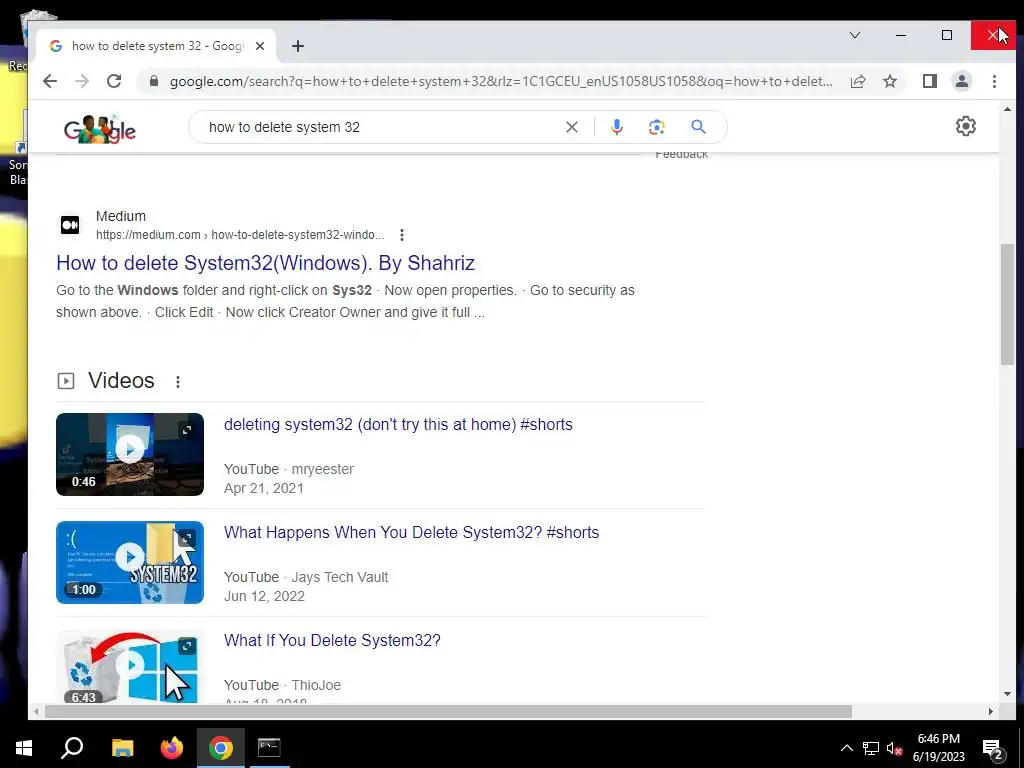
Task: Clear the search box with the X
Action: 571,127
